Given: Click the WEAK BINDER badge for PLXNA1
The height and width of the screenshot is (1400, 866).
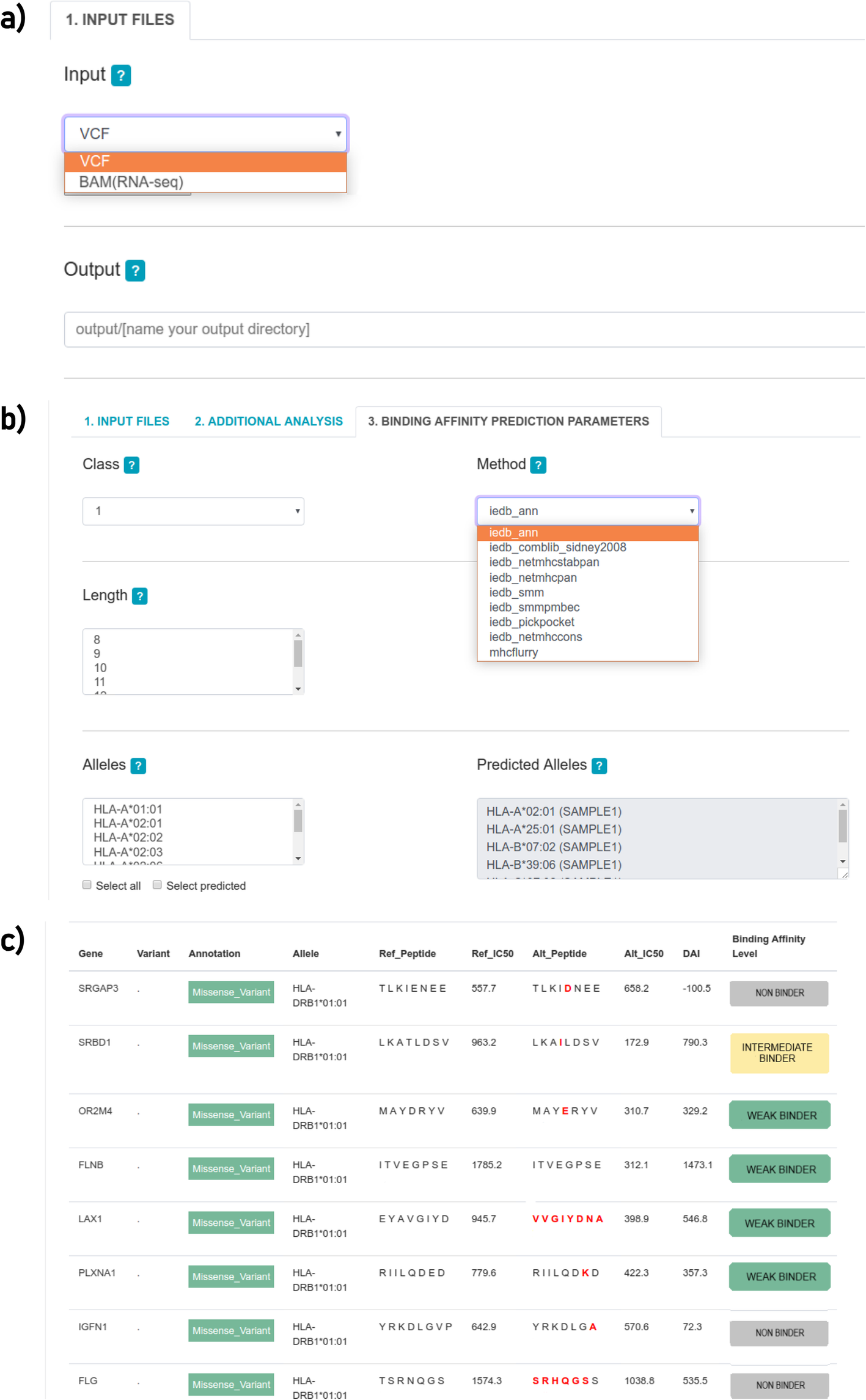Looking at the screenshot, I should point(779,1277).
